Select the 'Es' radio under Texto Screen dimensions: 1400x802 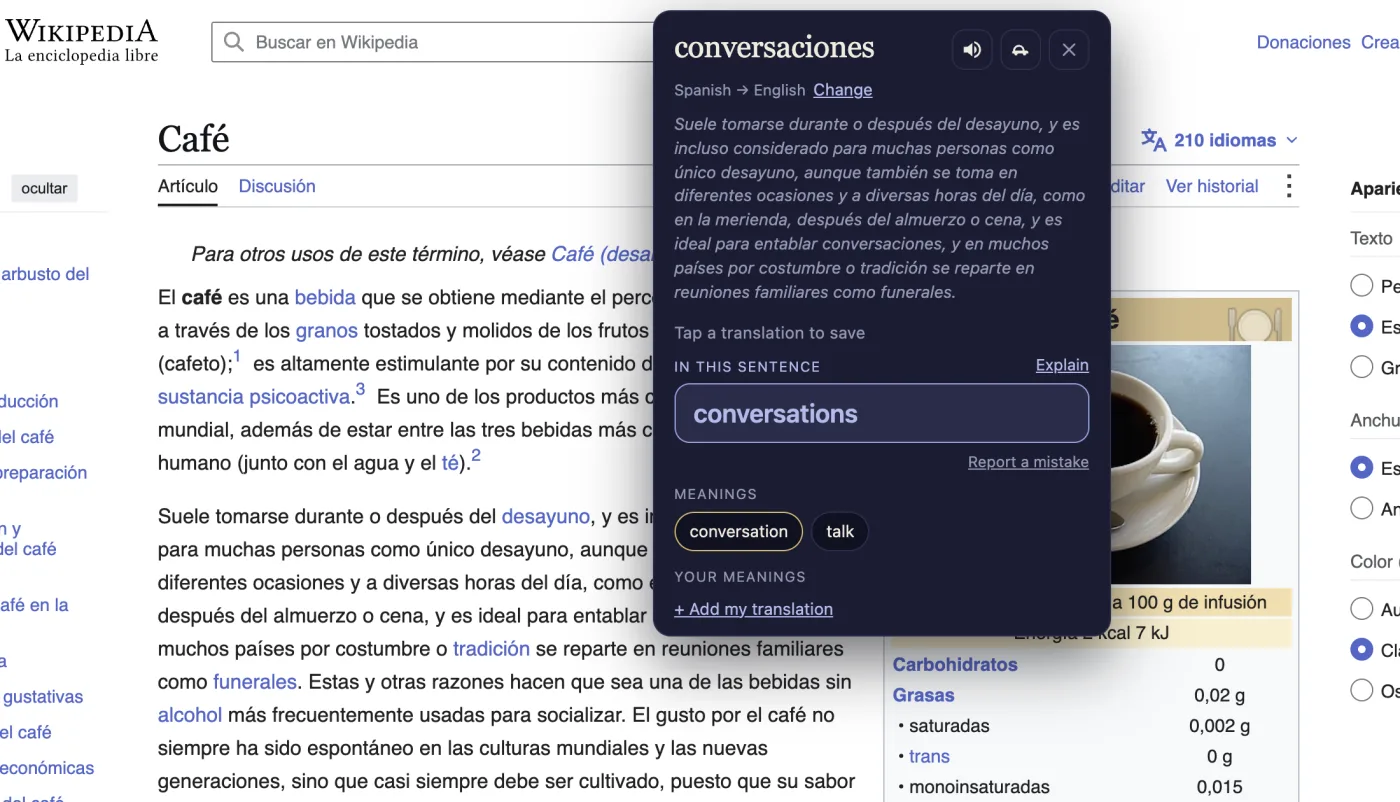click(1361, 326)
